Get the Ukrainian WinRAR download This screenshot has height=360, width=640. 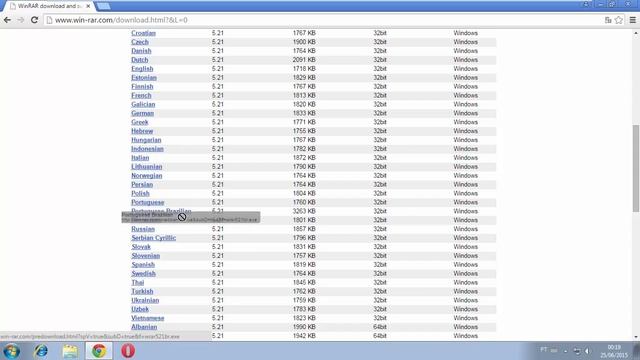point(145,300)
